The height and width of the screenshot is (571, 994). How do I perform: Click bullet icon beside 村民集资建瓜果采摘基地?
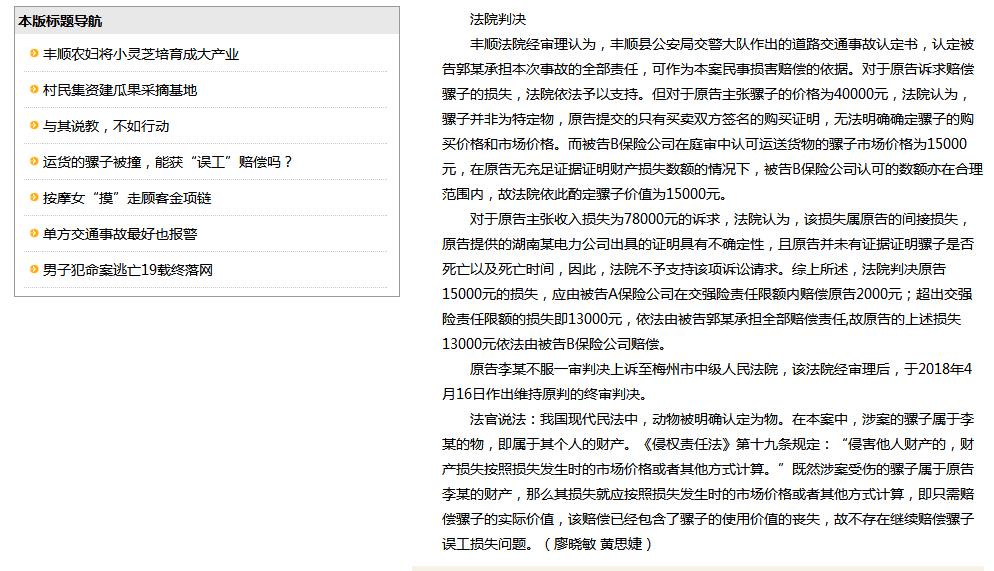[x=34, y=89]
